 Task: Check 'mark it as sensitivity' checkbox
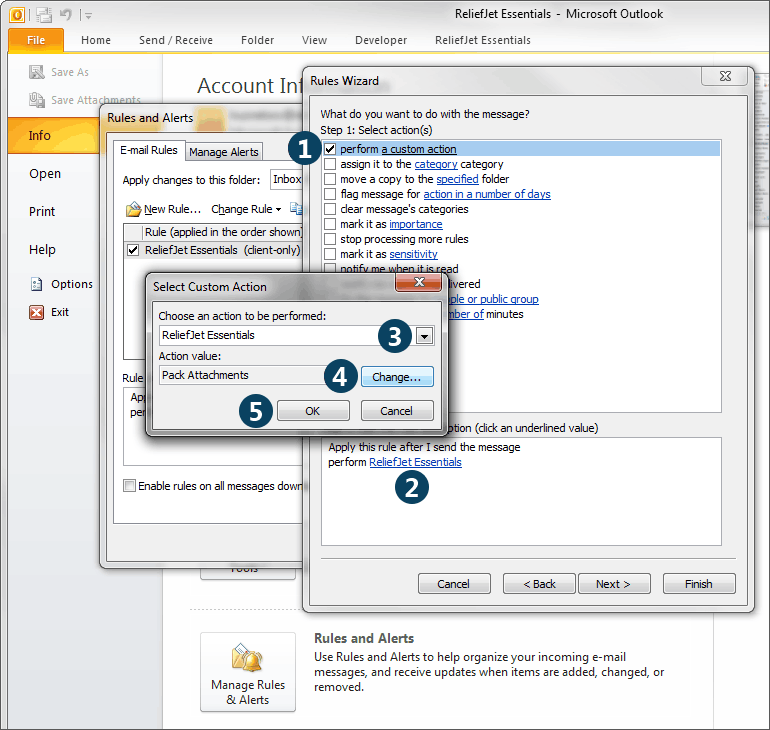pyautogui.click(x=330, y=254)
